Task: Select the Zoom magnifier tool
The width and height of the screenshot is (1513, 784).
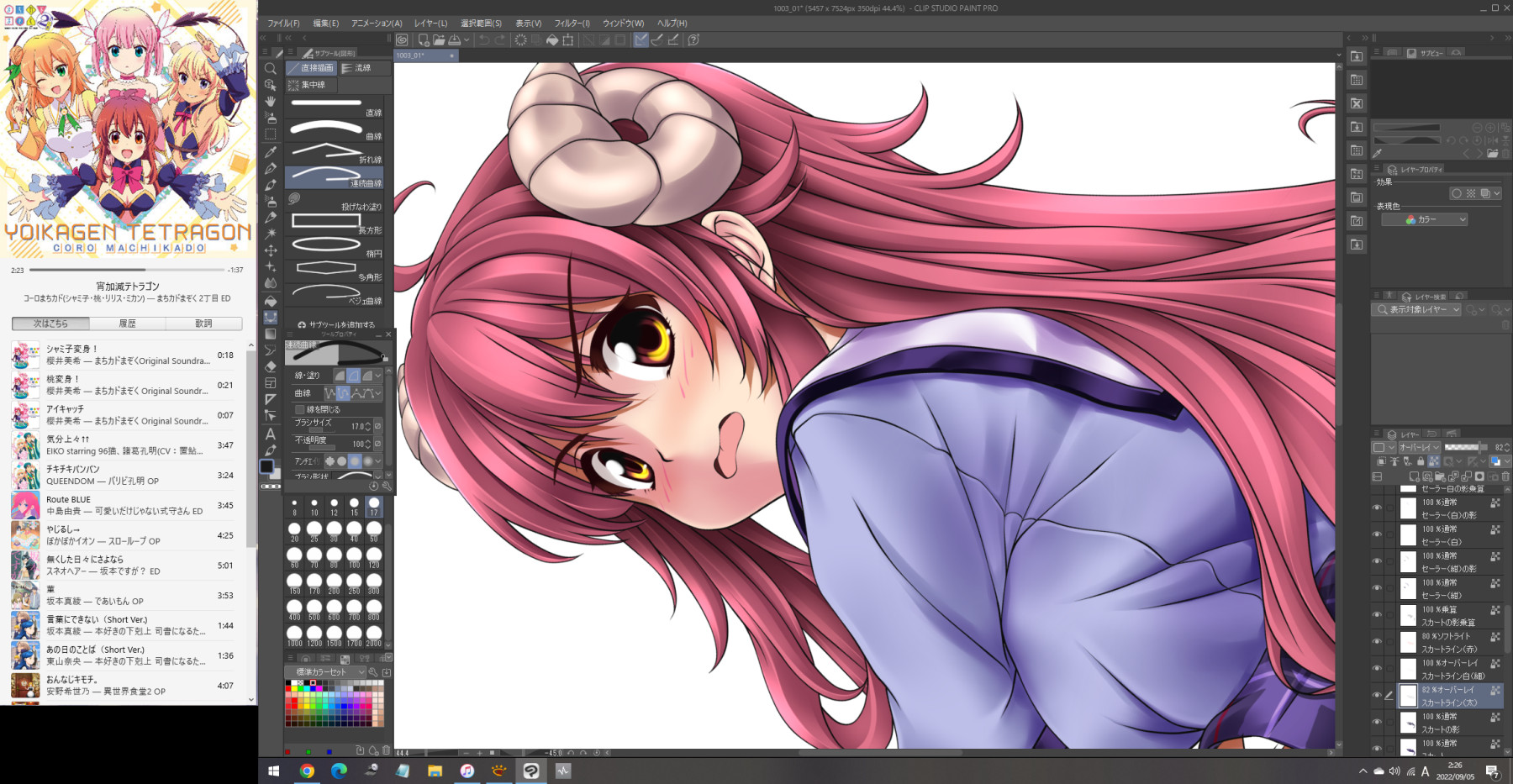Action: click(271, 69)
